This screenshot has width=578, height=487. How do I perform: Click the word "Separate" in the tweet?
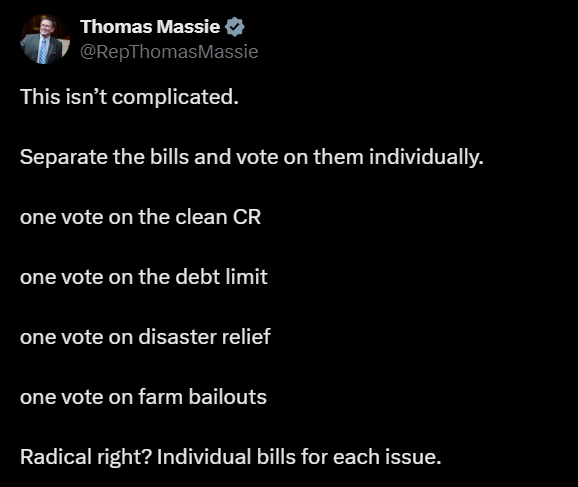[x=64, y=157]
